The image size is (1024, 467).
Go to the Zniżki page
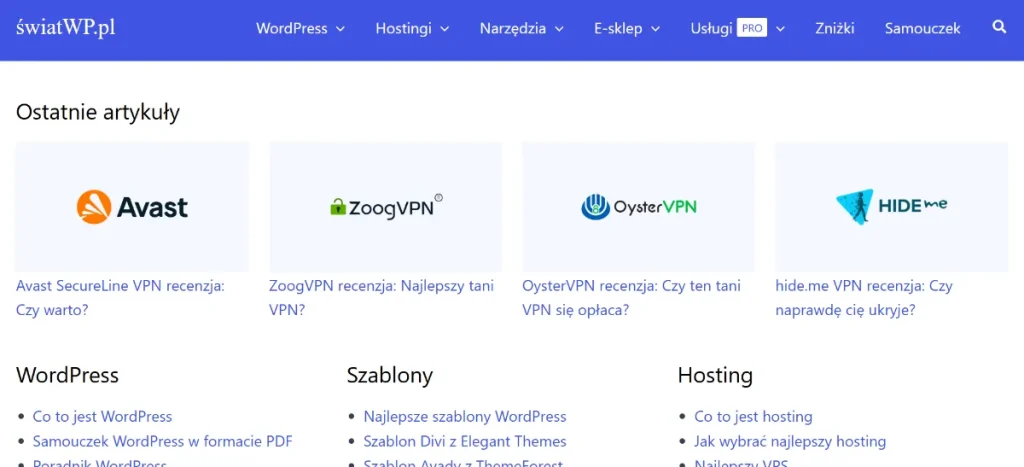835,29
